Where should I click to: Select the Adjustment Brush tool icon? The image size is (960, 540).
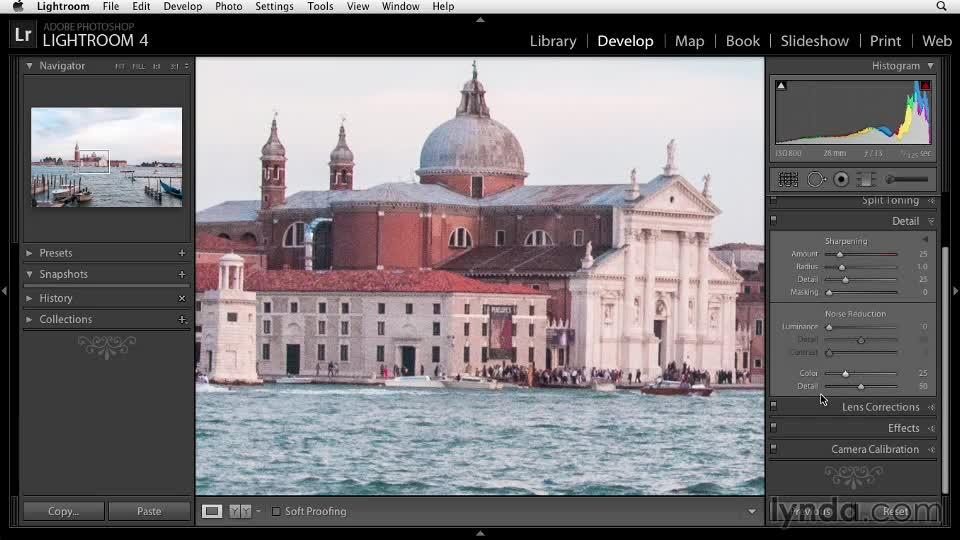907,179
